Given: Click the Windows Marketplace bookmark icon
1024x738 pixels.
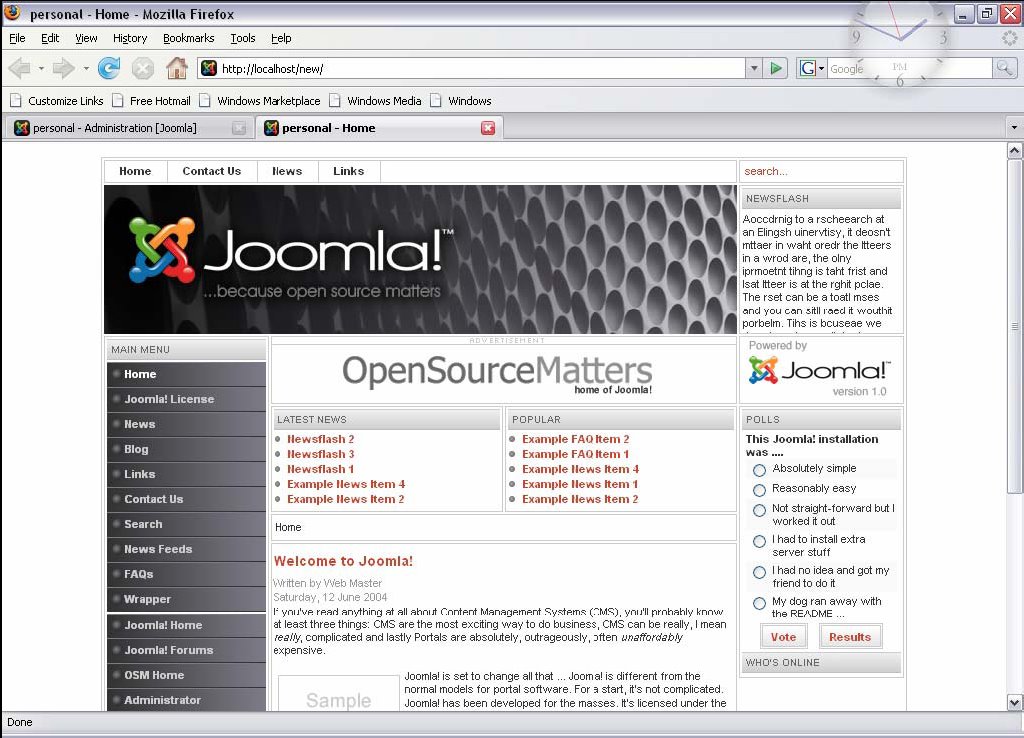Looking at the screenshot, I should [205, 101].
